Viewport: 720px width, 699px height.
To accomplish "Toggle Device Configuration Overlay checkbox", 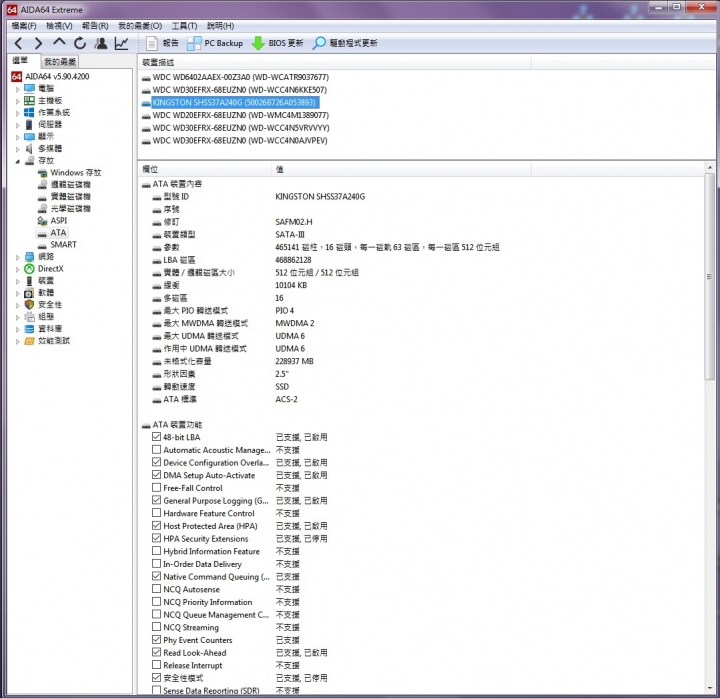I will click(x=157, y=462).
